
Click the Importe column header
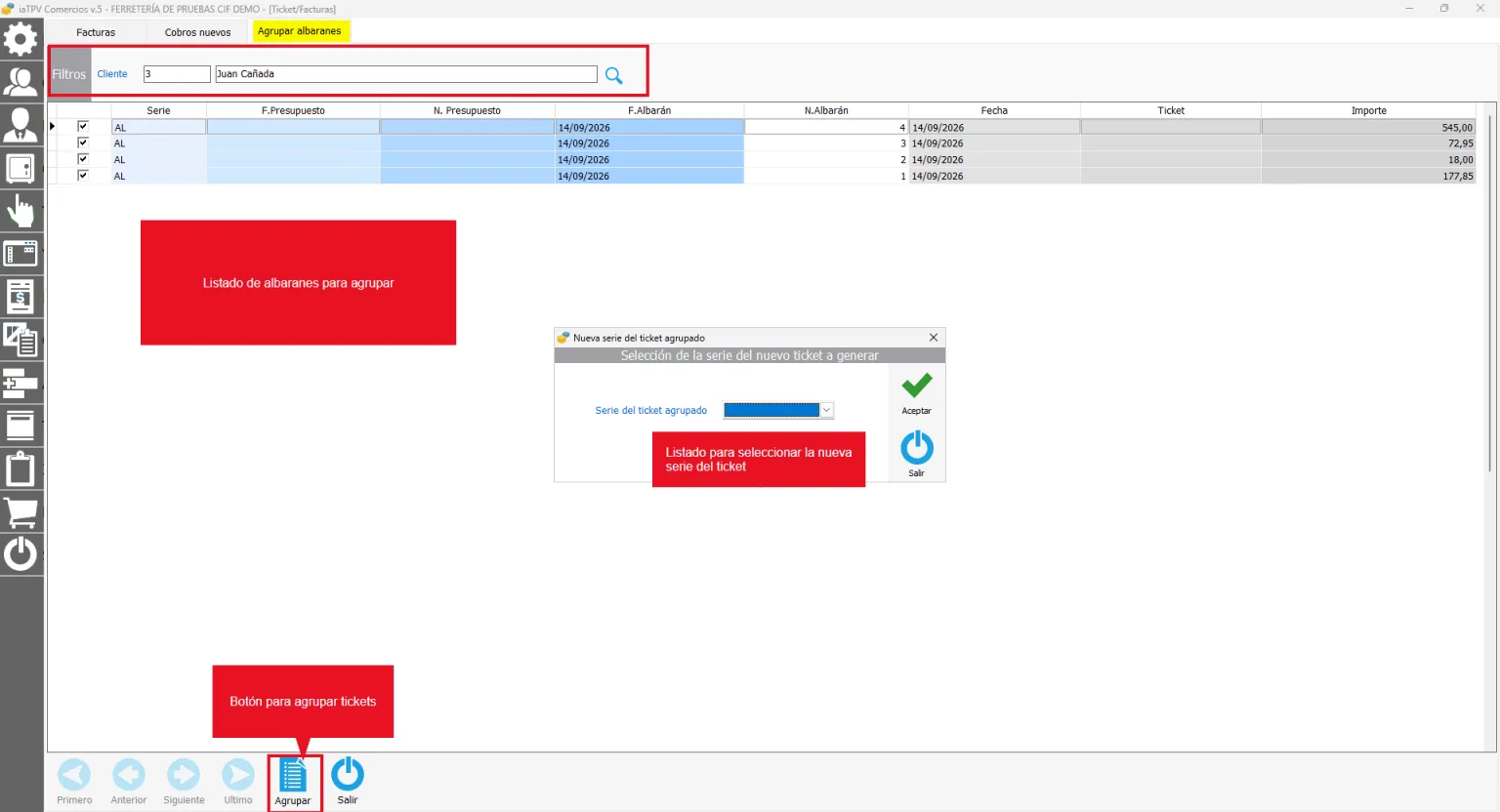coord(1368,110)
